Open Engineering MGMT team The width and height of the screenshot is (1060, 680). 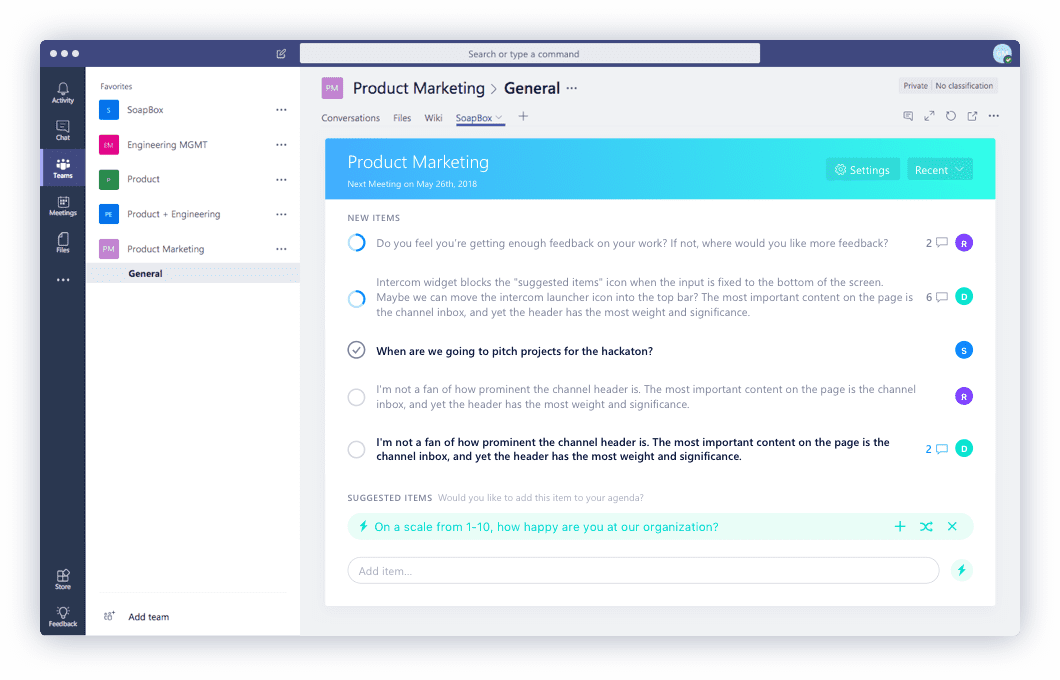[x=167, y=145]
